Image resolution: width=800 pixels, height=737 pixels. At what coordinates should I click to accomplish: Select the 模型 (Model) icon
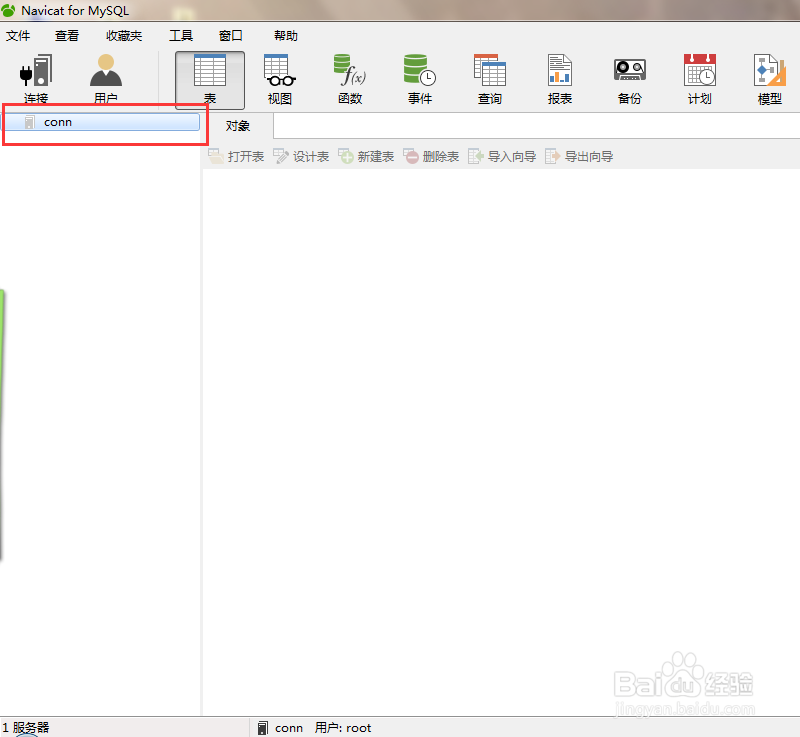click(x=768, y=78)
